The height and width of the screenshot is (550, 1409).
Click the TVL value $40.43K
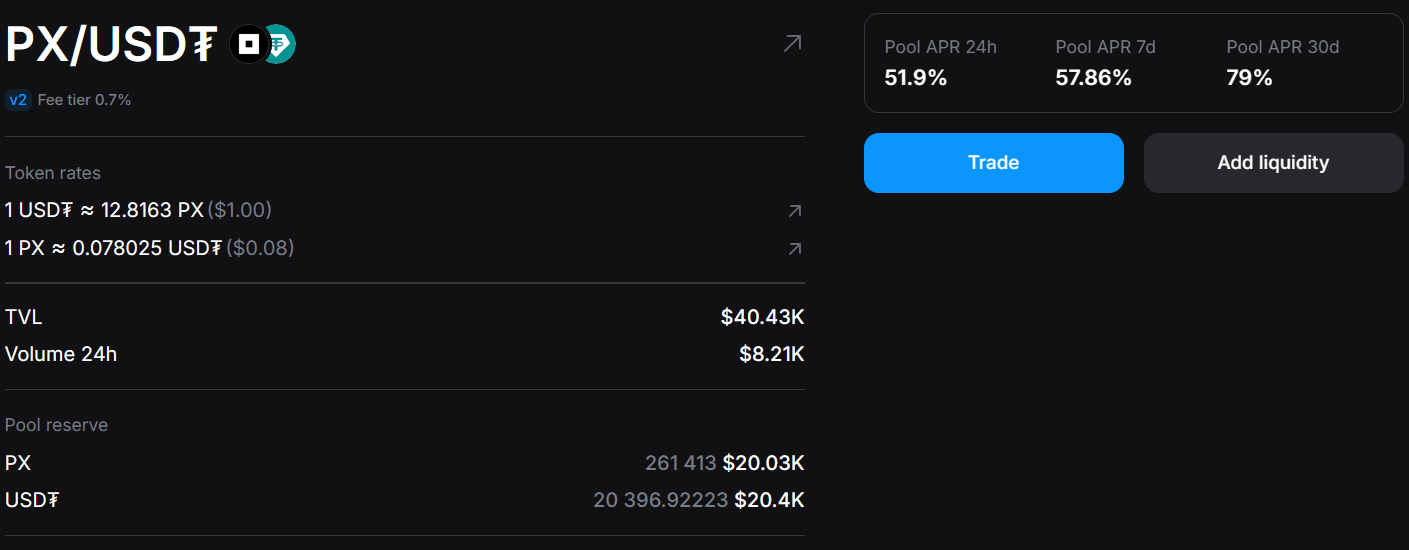point(762,318)
